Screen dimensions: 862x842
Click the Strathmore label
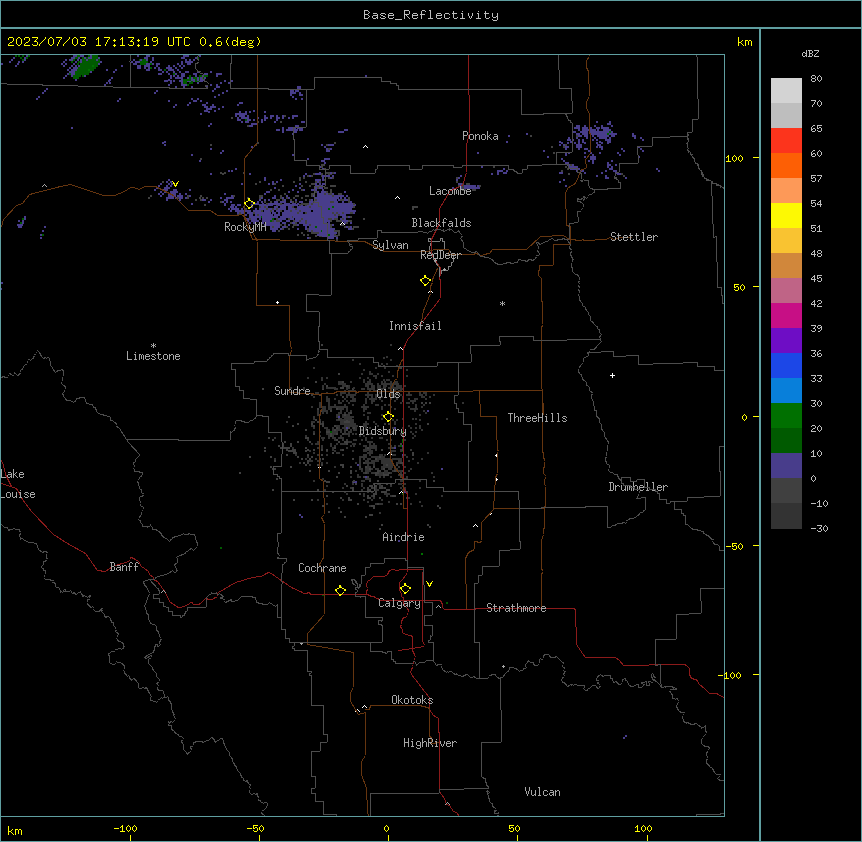(516, 608)
